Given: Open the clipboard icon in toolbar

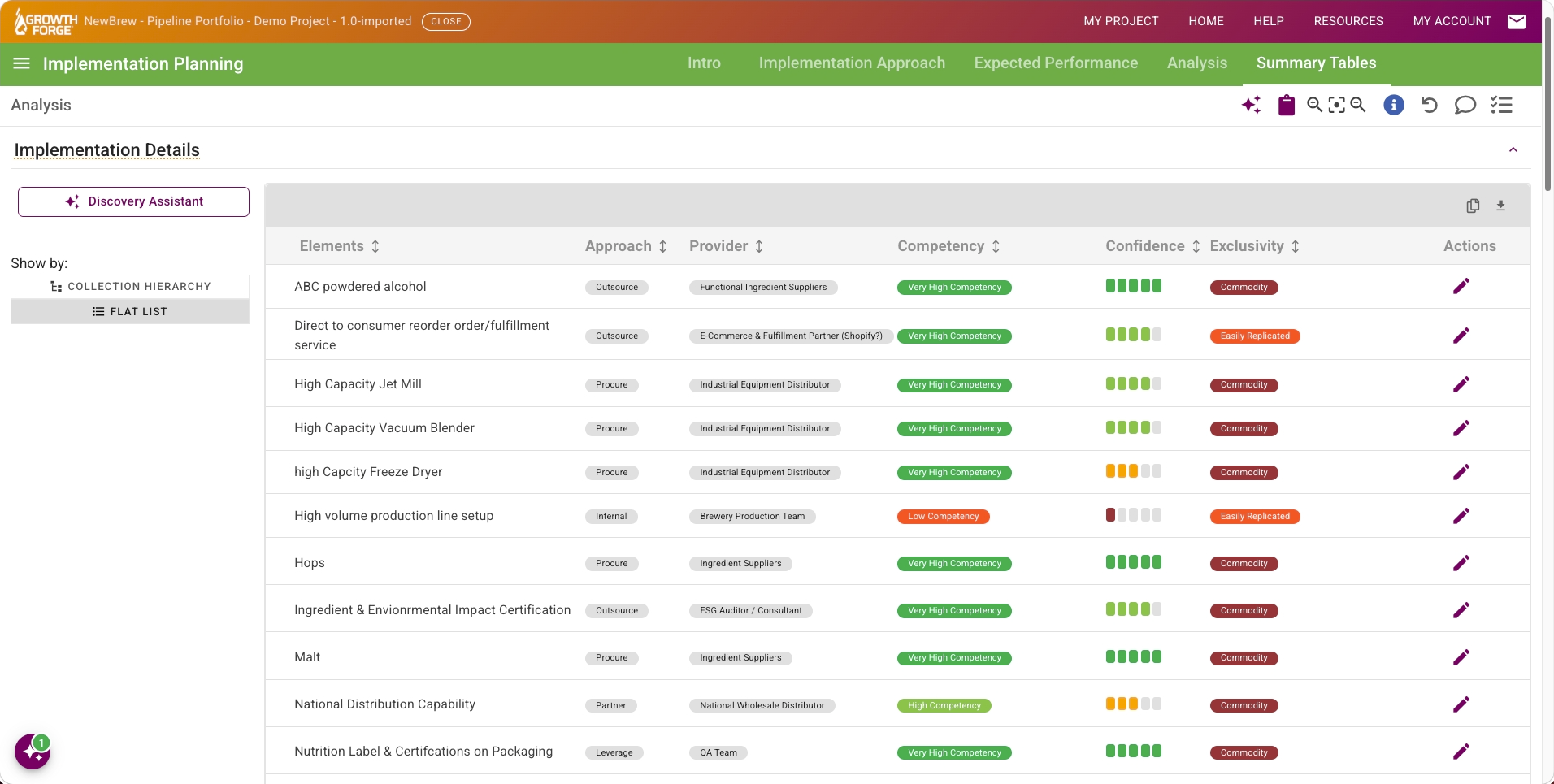Looking at the screenshot, I should coord(1287,105).
